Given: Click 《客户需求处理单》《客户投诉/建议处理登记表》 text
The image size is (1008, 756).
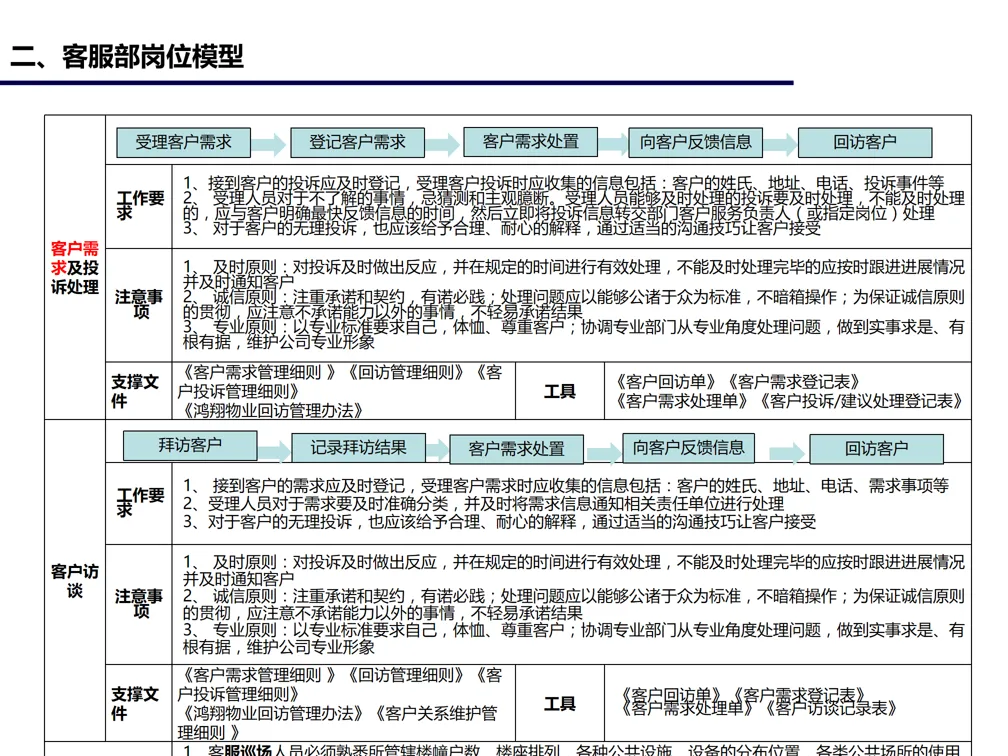Looking at the screenshot, I should [x=790, y=401].
